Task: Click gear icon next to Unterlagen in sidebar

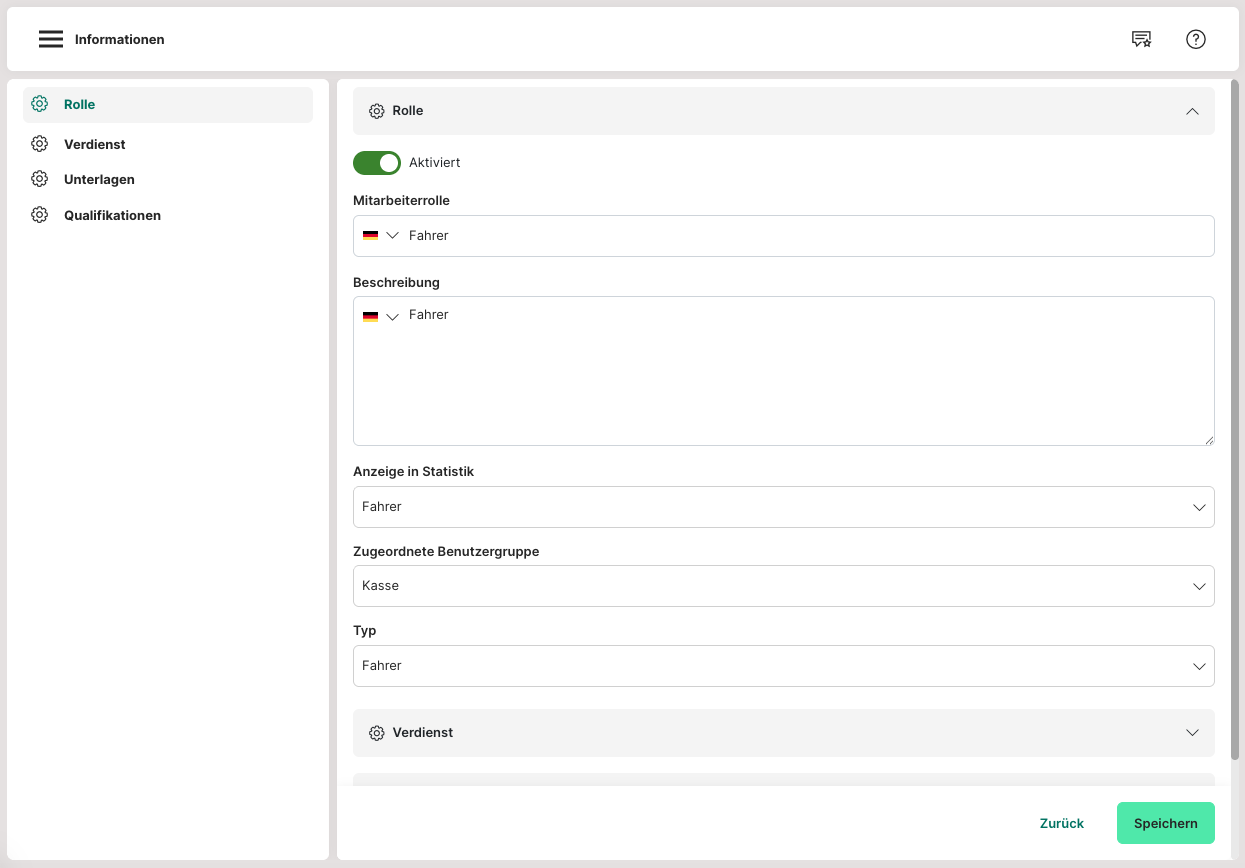Action: [39, 179]
